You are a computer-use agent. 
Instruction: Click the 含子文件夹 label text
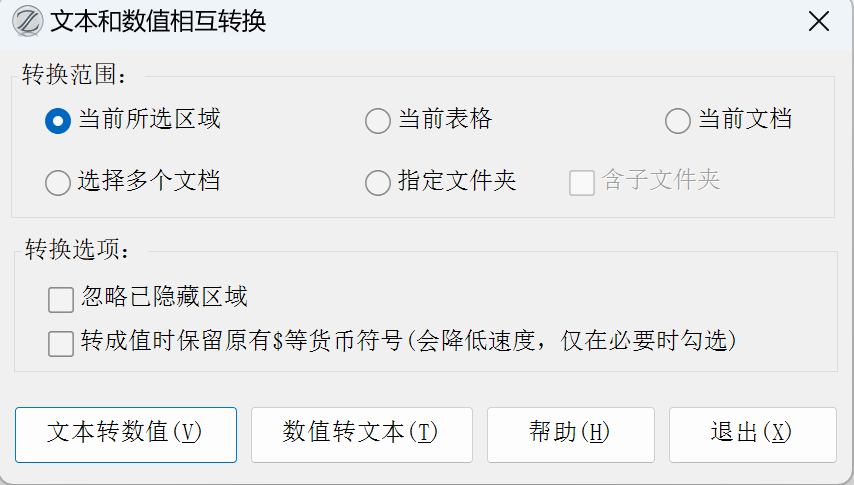click(660, 181)
